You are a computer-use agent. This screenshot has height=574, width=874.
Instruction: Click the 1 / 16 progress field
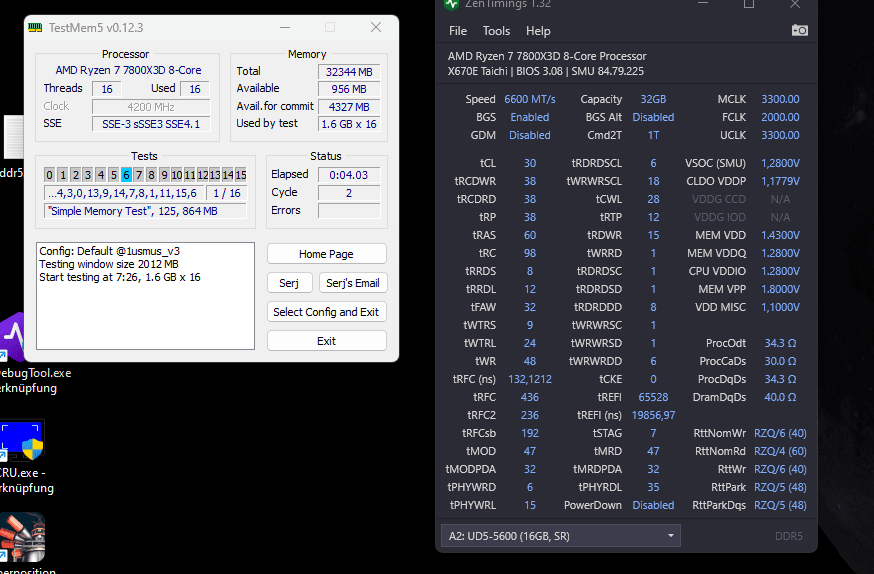[x=227, y=193]
